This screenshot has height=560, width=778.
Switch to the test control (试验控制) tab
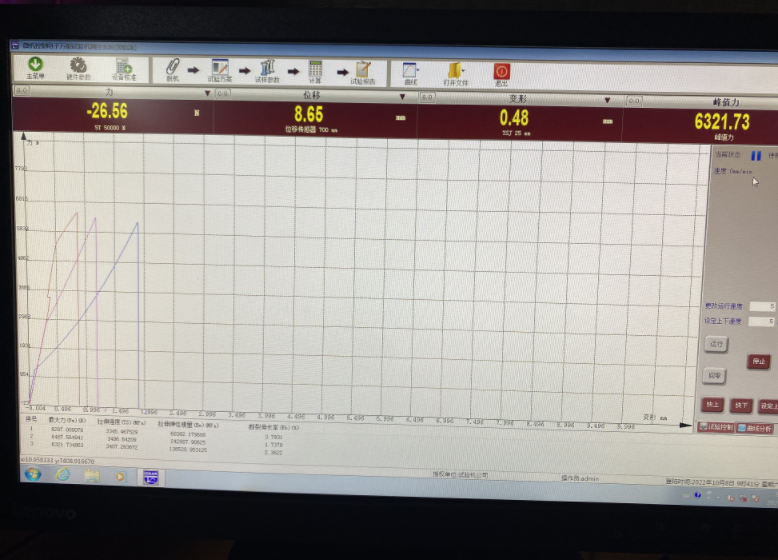(718, 427)
